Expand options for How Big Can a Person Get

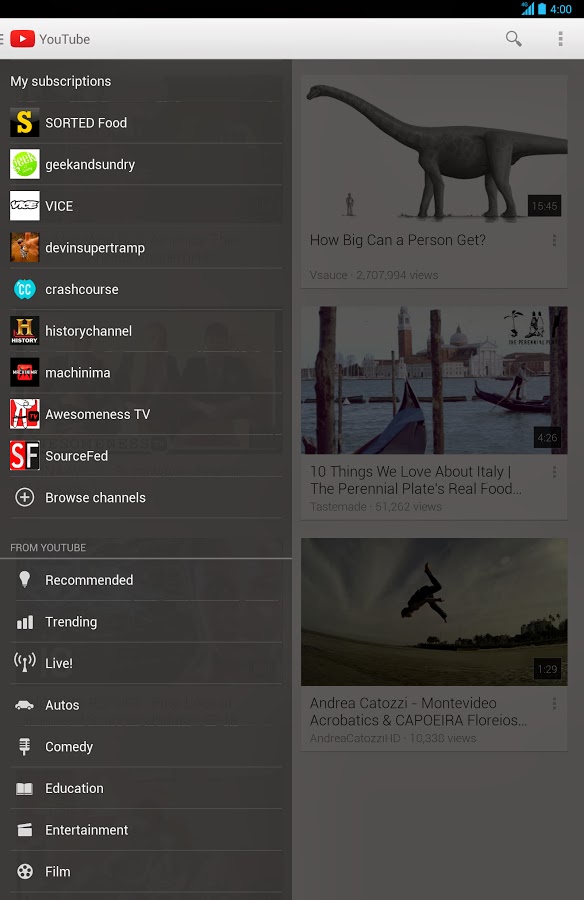click(554, 240)
